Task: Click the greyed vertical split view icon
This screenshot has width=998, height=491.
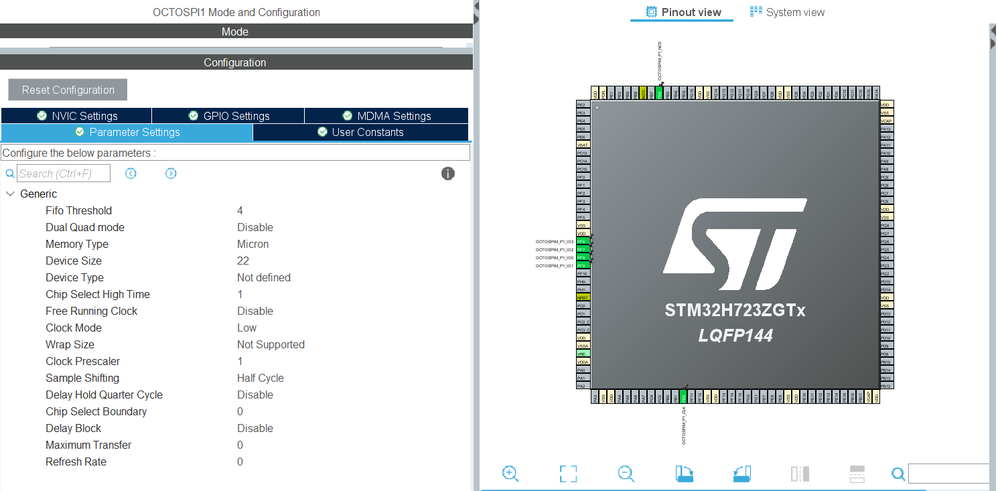Action: (799, 474)
